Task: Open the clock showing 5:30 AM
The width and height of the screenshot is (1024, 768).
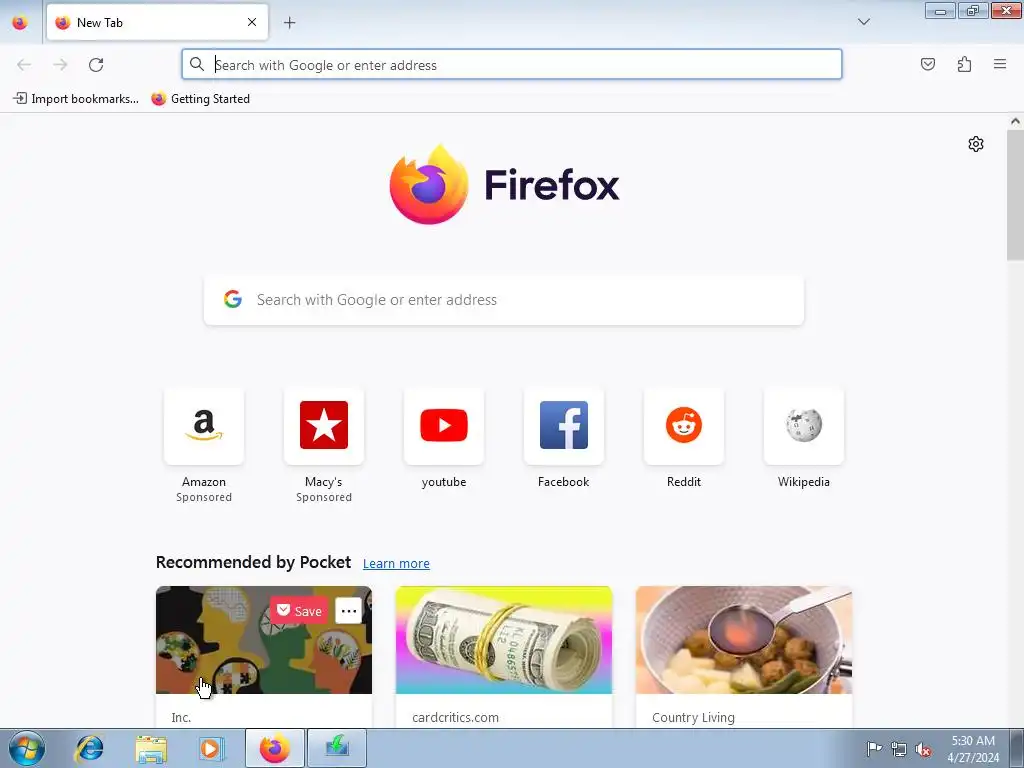Action: [x=973, y=748]
